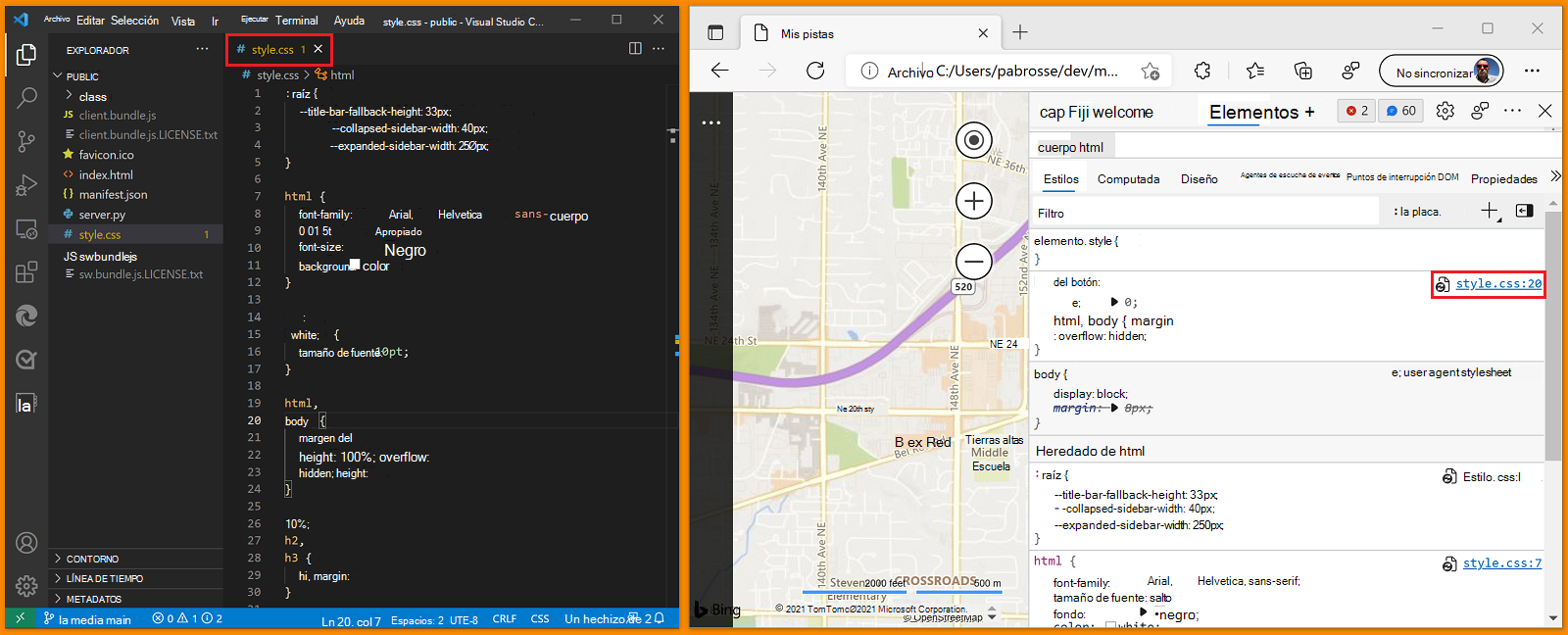
Task: Open the Explorer view in VS Code activity bar
Action: click(x=26, y=55)
